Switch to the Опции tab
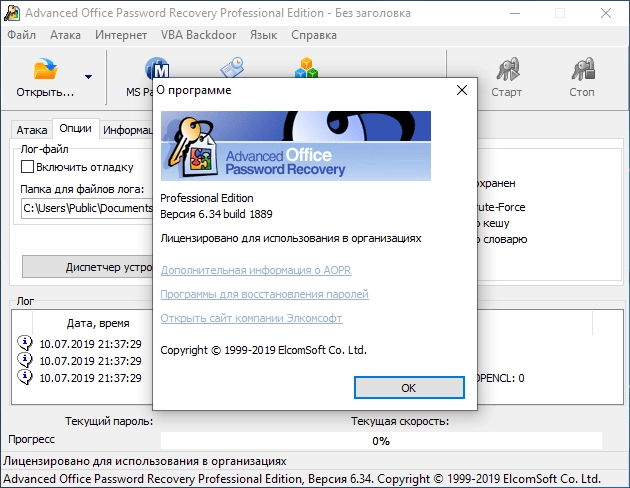 [76, 129]
